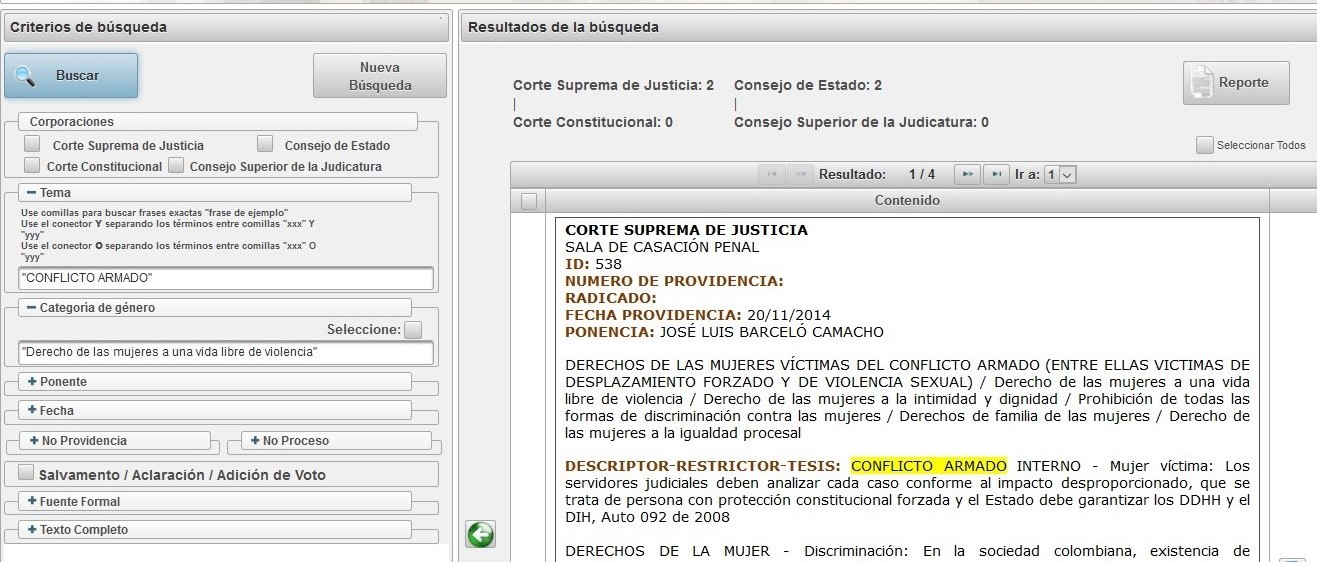Click the Reporte document icon
This screenshot has height=562, width=1317.
(1201, 84)
